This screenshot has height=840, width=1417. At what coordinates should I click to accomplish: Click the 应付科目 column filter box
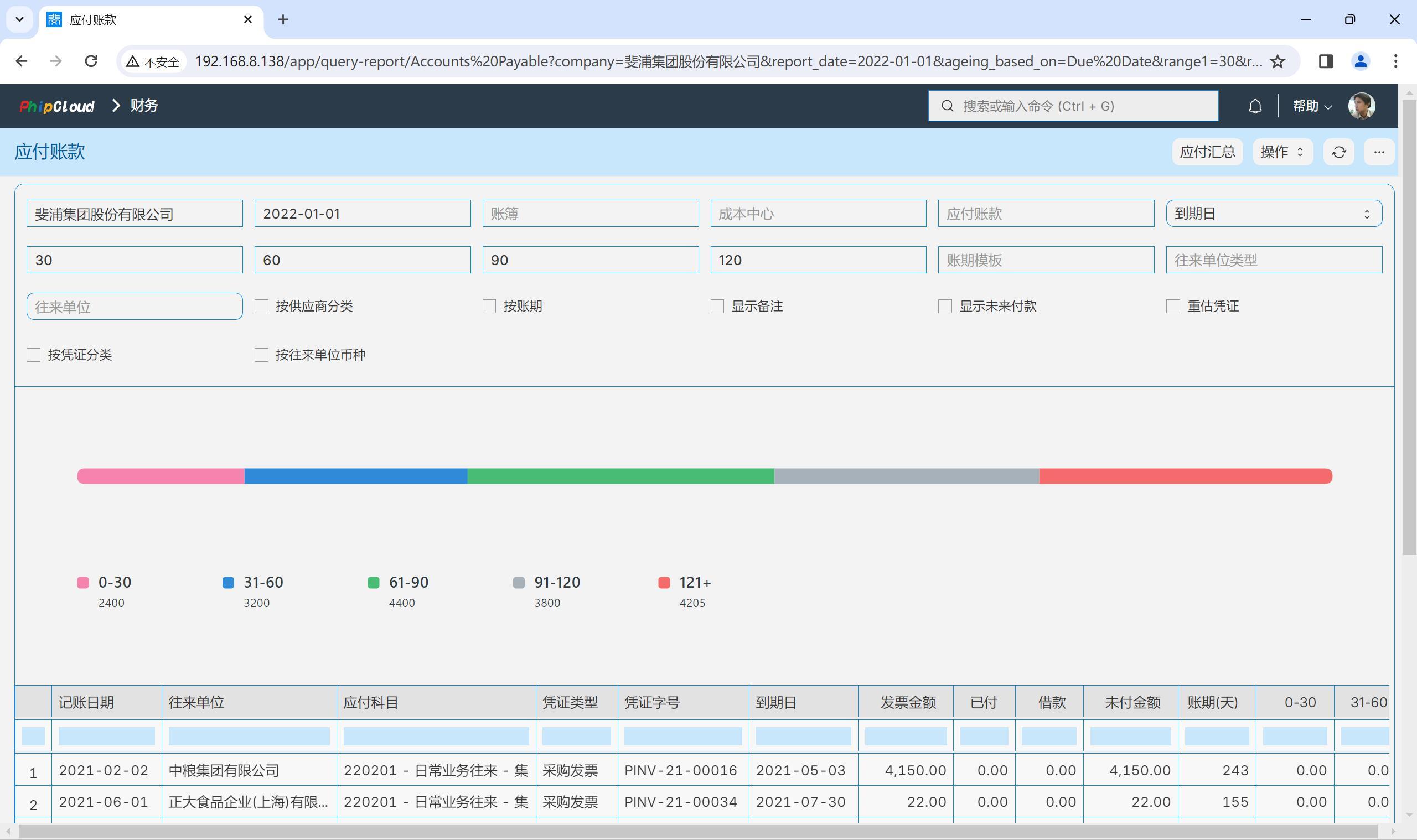tap(436, 736)
